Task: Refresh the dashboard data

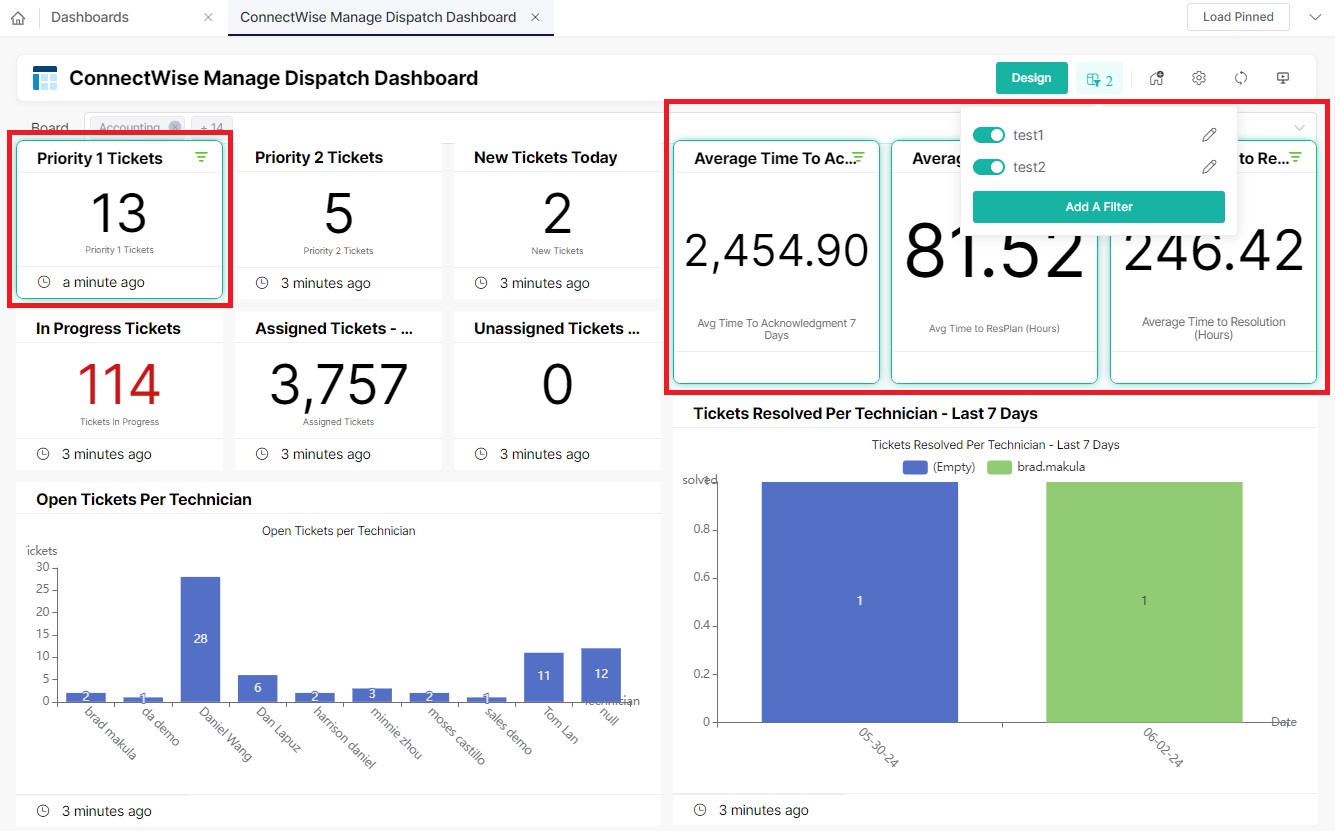Action: pyautogui.click(x=1241, y=78)
